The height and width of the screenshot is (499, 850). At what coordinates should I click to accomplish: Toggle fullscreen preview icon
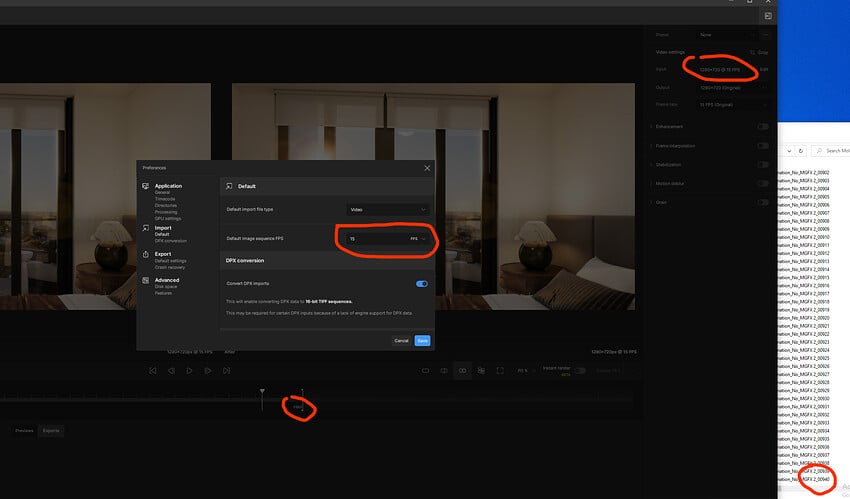498,371
